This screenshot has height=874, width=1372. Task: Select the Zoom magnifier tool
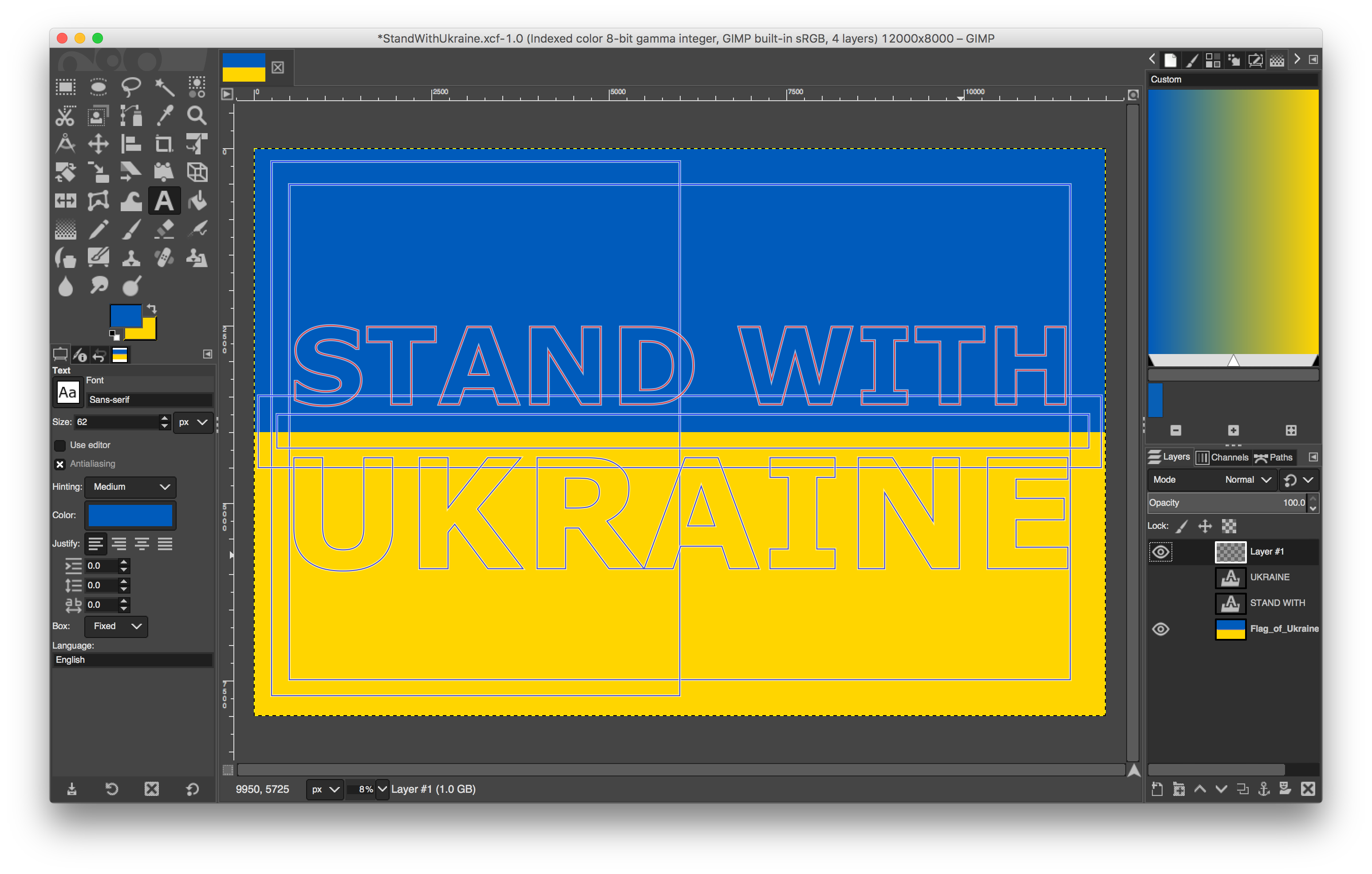197,116
